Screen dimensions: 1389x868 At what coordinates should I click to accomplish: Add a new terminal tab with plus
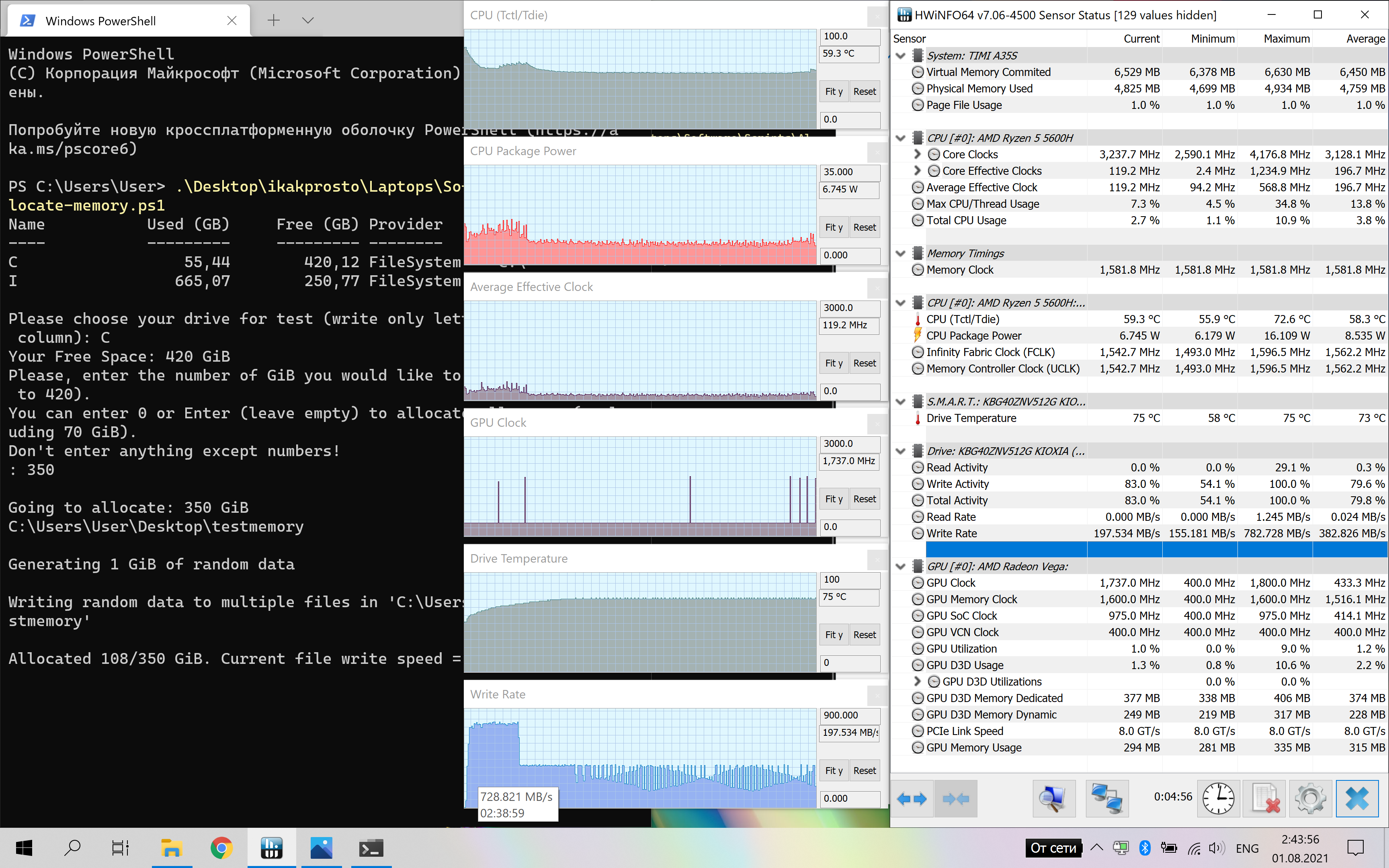[274, 20]
